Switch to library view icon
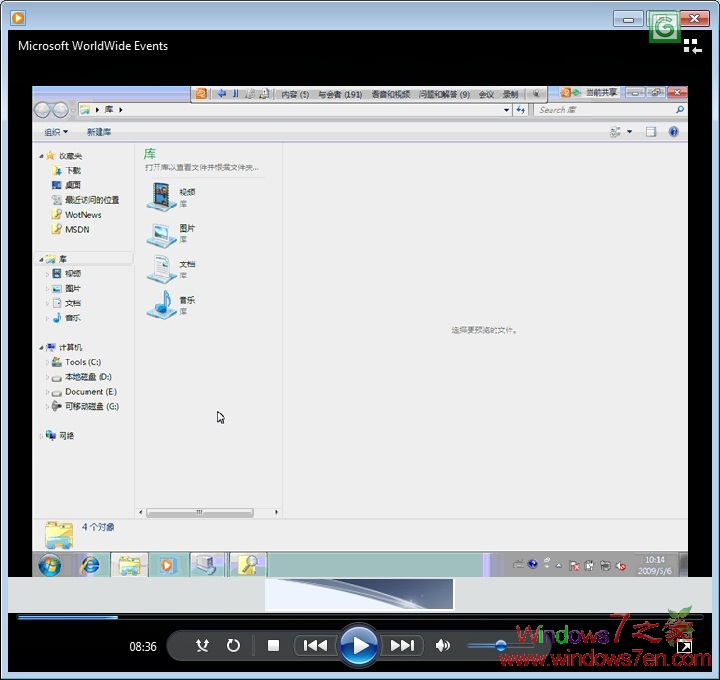The width and height of the screenshot is (720, 680). coord(692,46)
